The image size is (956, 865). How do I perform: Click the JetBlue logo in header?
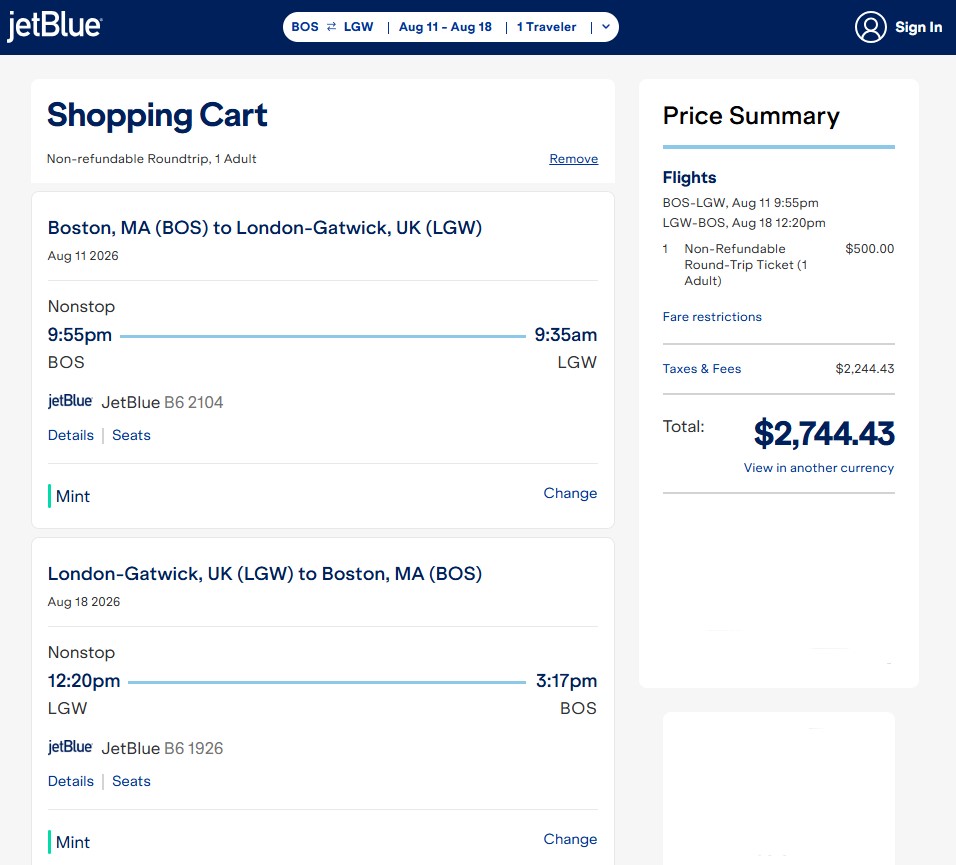click(x=54, y=27)
